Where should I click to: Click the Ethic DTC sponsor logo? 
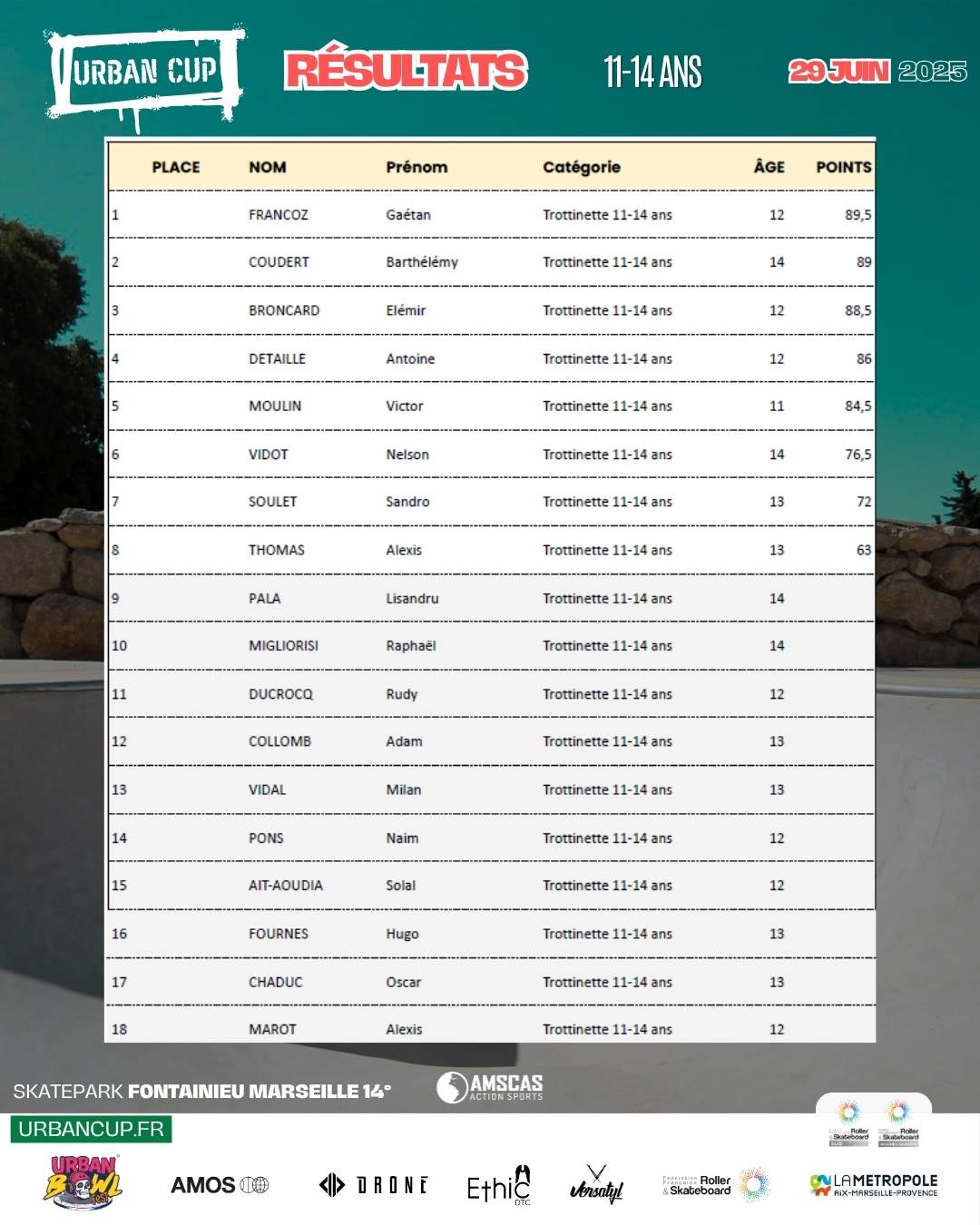coord(498,1185)
